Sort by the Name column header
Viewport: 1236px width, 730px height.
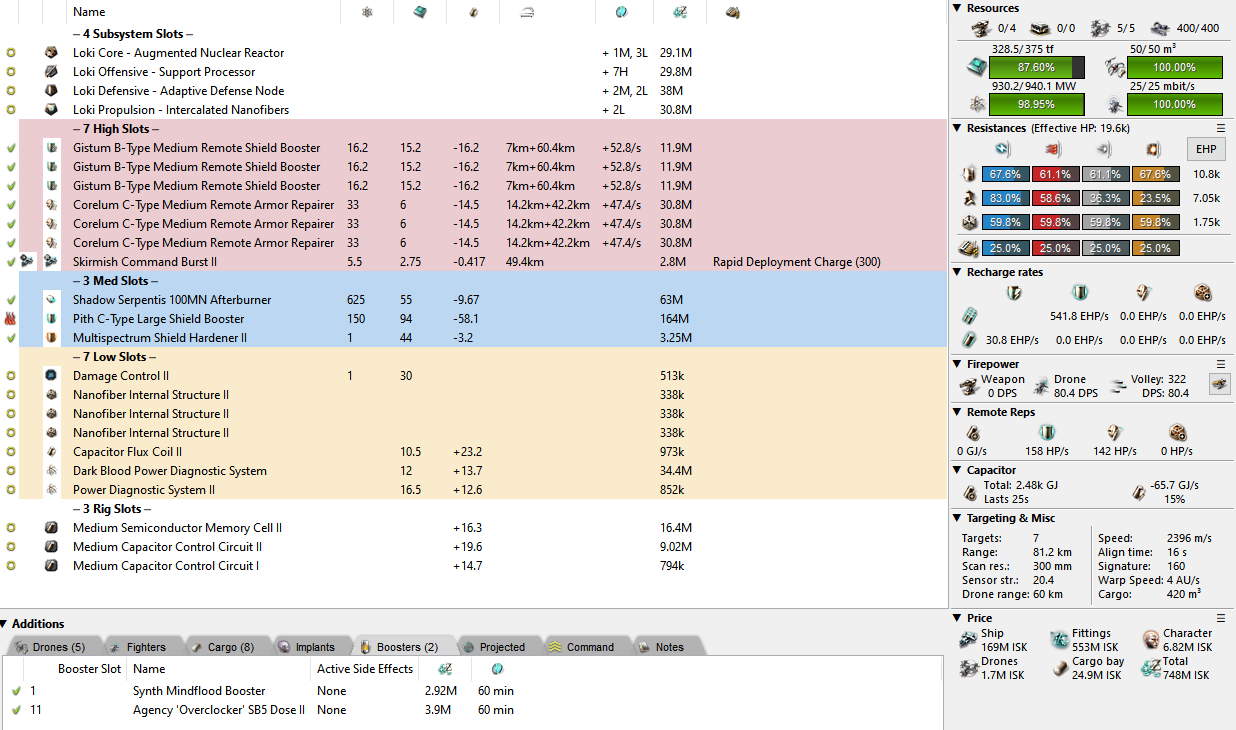(x=89, y=12)
